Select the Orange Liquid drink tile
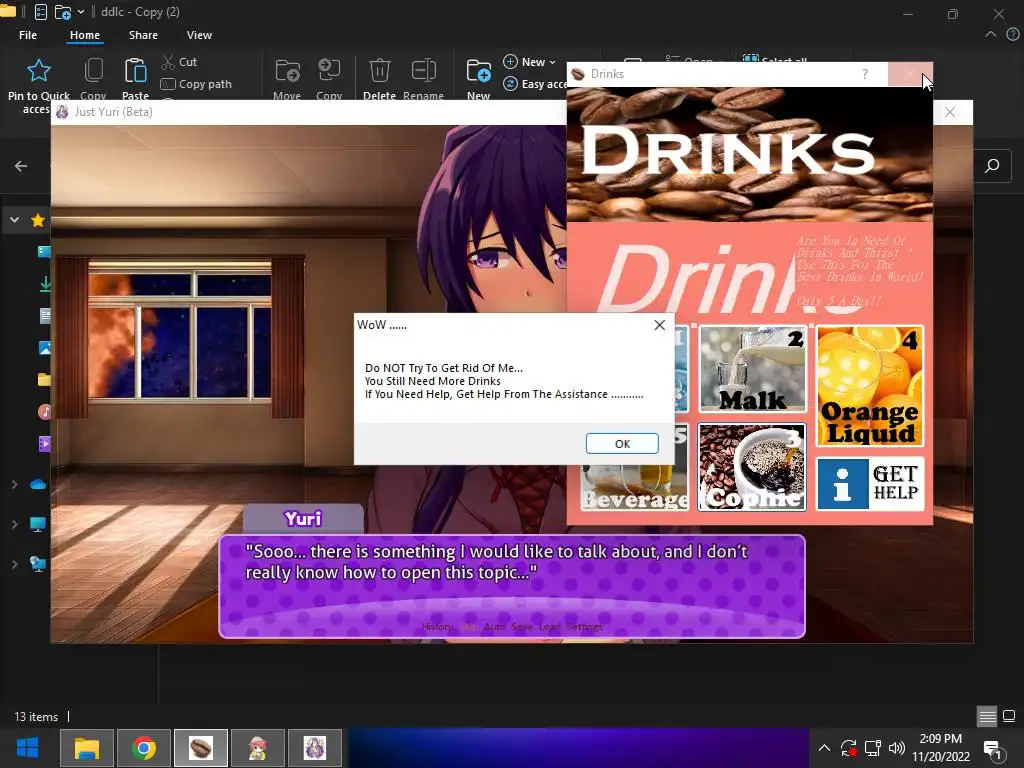This screenshot has width=1024, height=768. click(870, 386)
